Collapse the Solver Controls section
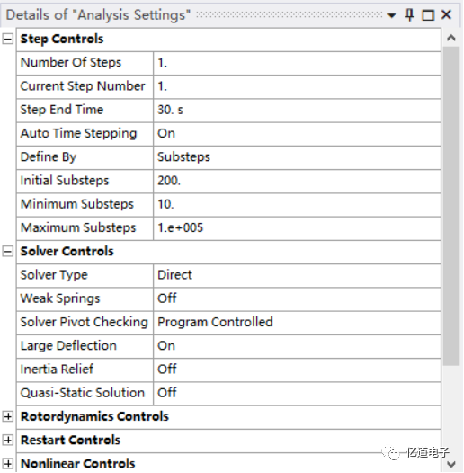 point(8,251)
